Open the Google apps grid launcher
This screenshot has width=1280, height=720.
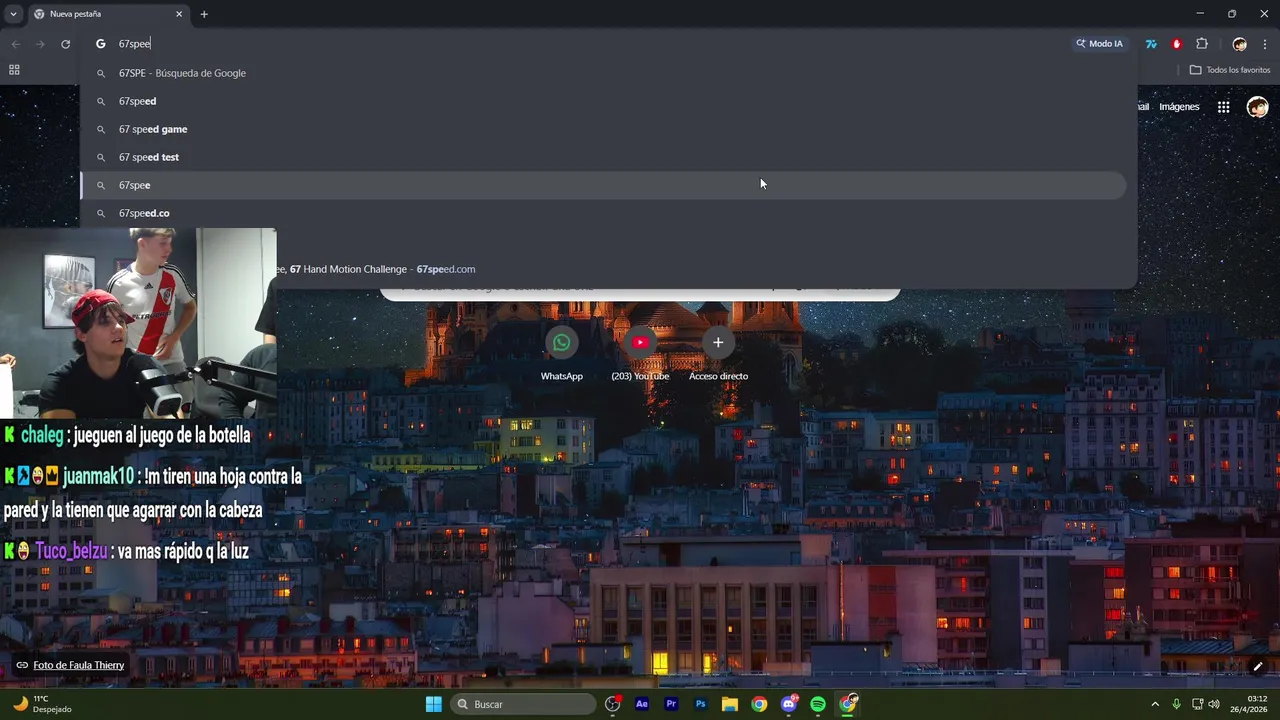(x=1224, y=107)
